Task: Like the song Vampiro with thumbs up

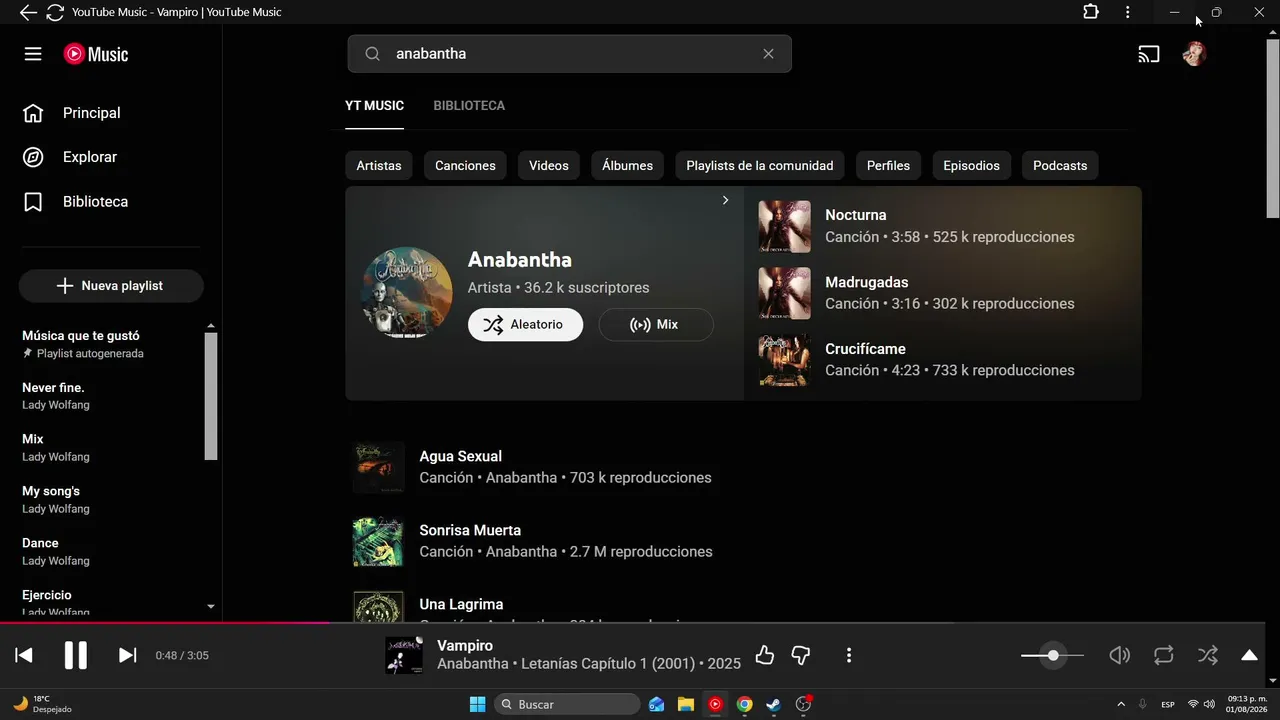Action: tap(765, 655)
